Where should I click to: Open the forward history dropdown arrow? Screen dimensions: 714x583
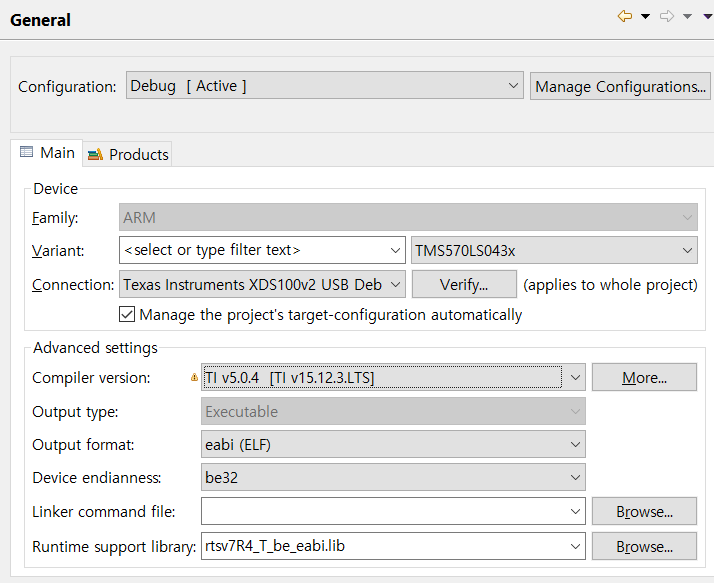[687, 16]
